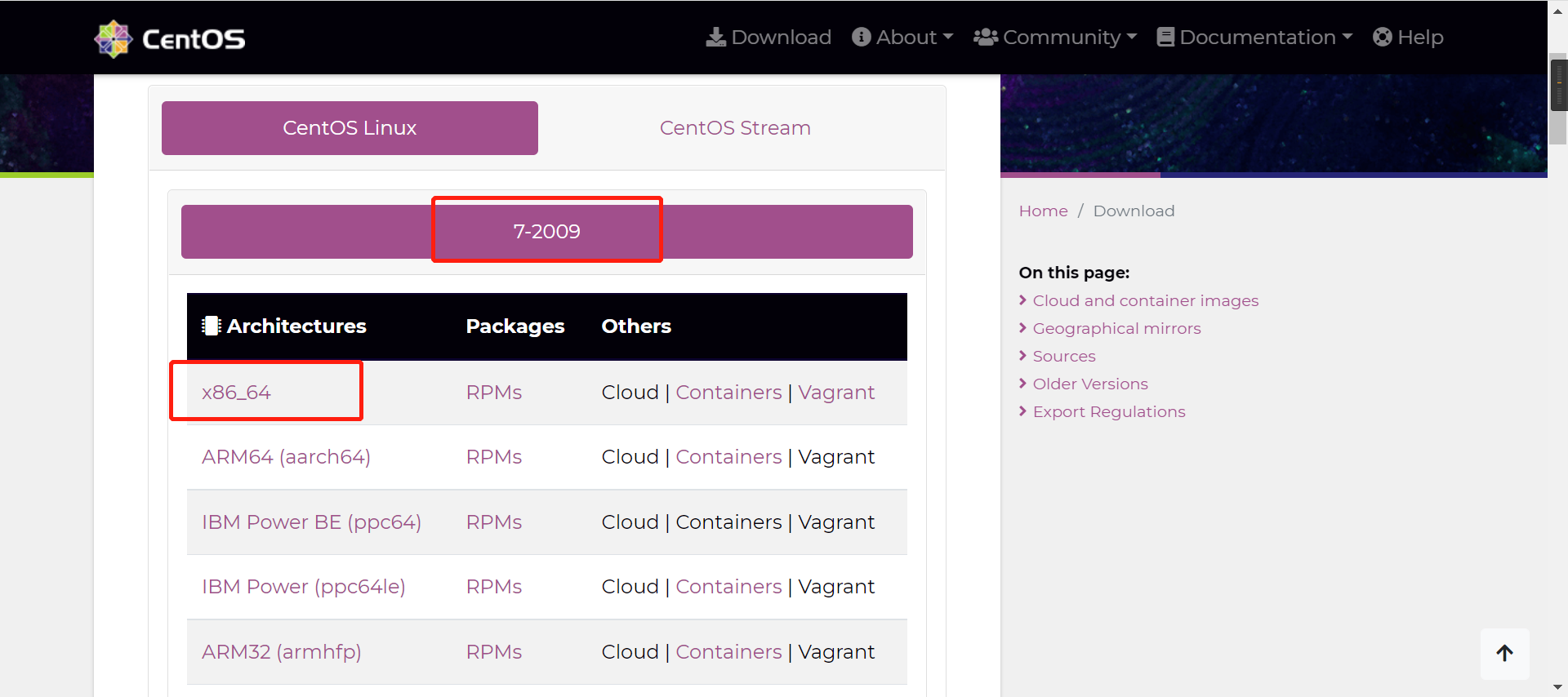Expand the Community dropdown caret
1568x697 pixels.
click(x=1132, y=38)
